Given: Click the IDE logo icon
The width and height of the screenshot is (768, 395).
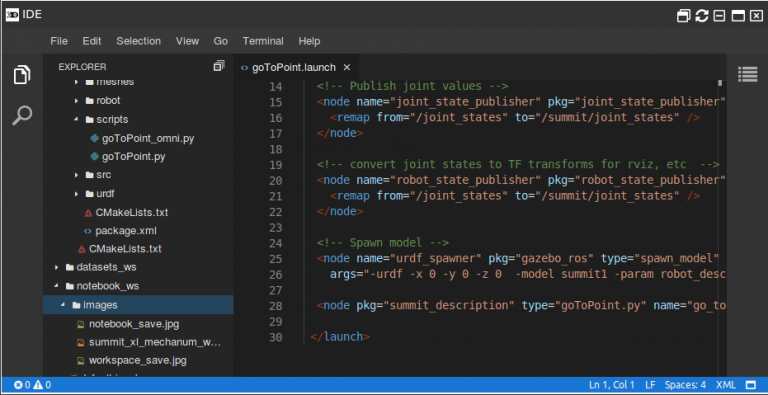Looking at the screenshot, I should pos(12,15).
